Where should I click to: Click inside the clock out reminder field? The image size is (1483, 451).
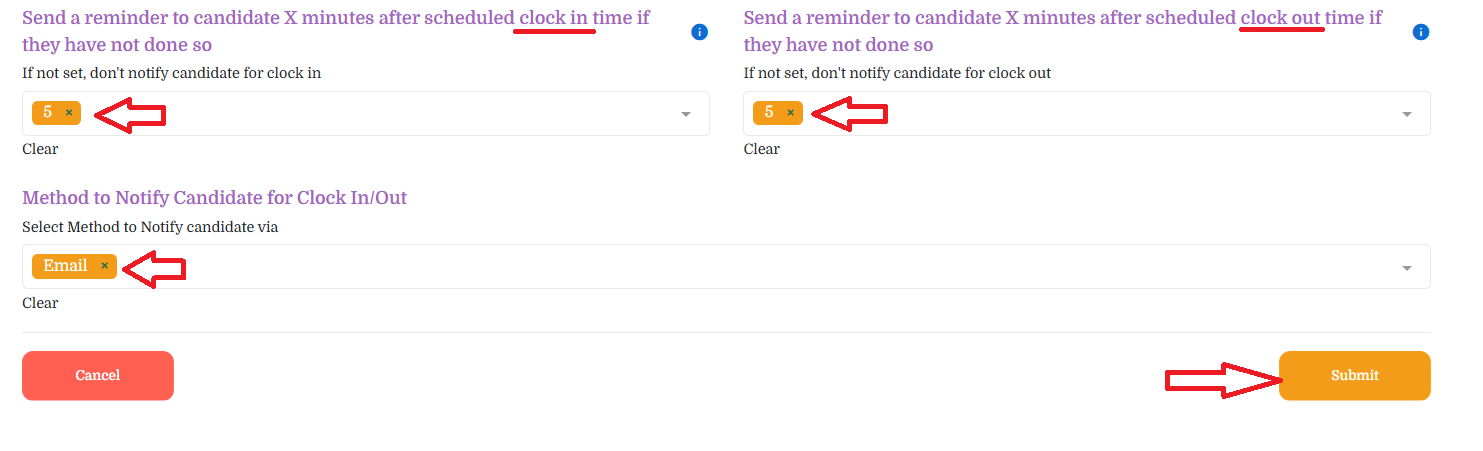point(1087,114)
